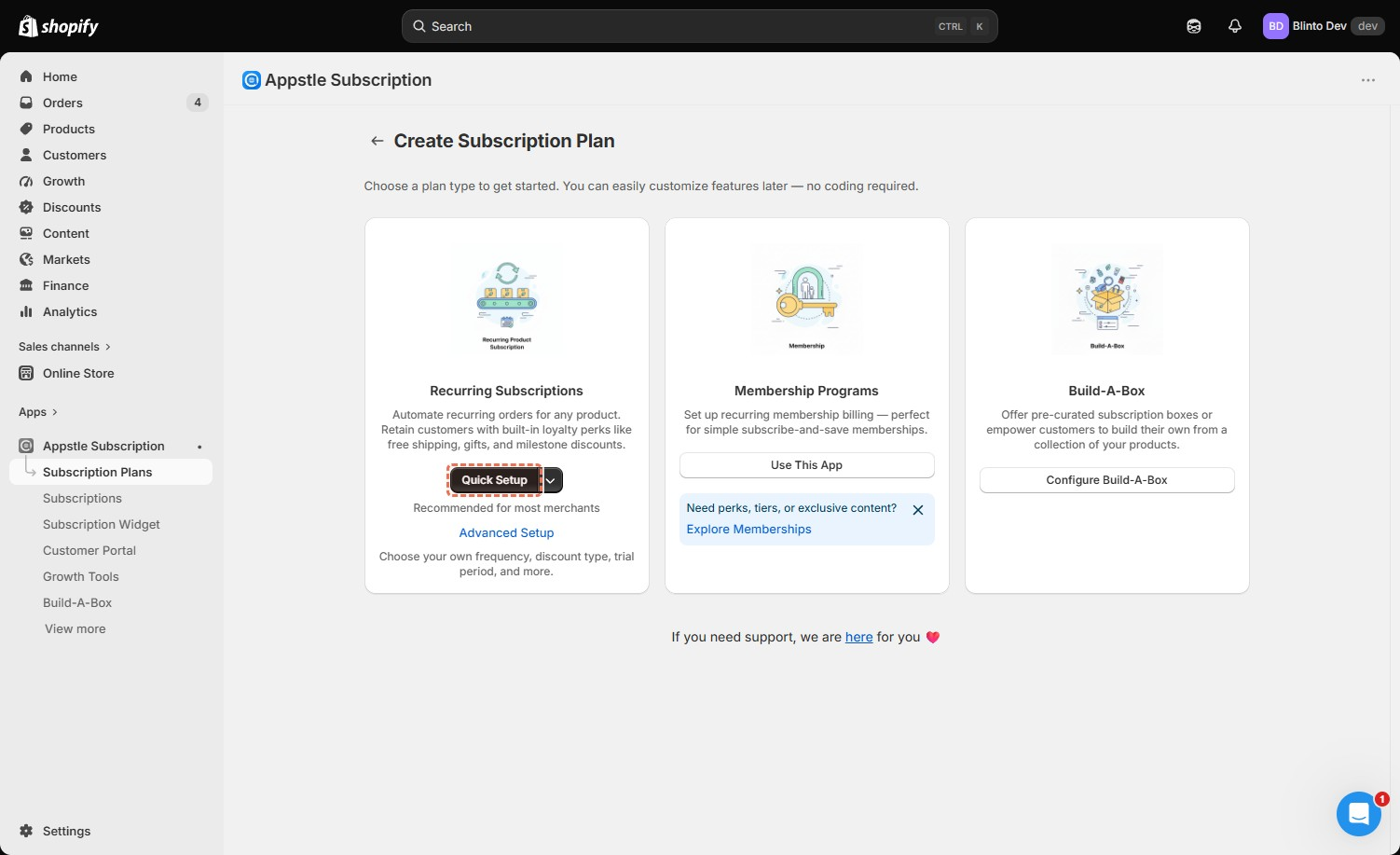Open Customers in the sidebar
This screenshot has height=855, width=1400.
coord(111,155)
